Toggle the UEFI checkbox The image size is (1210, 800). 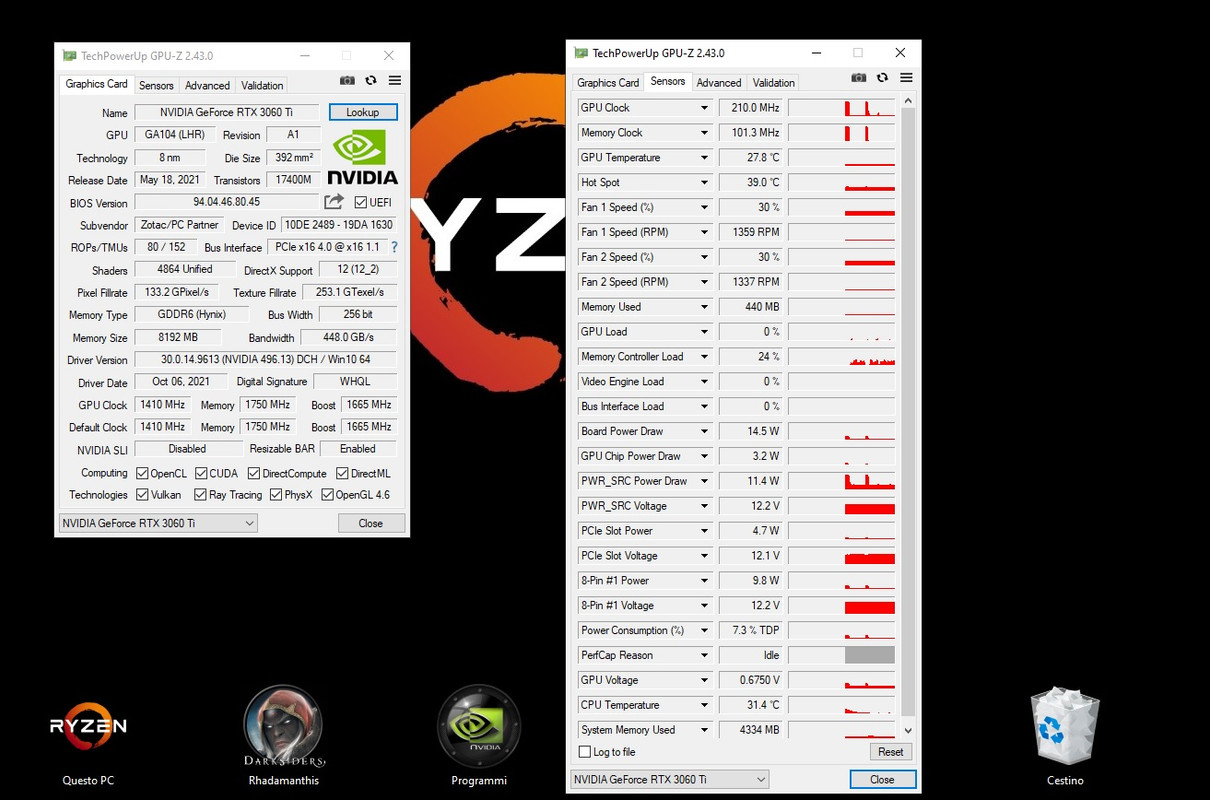pos(360,203)
